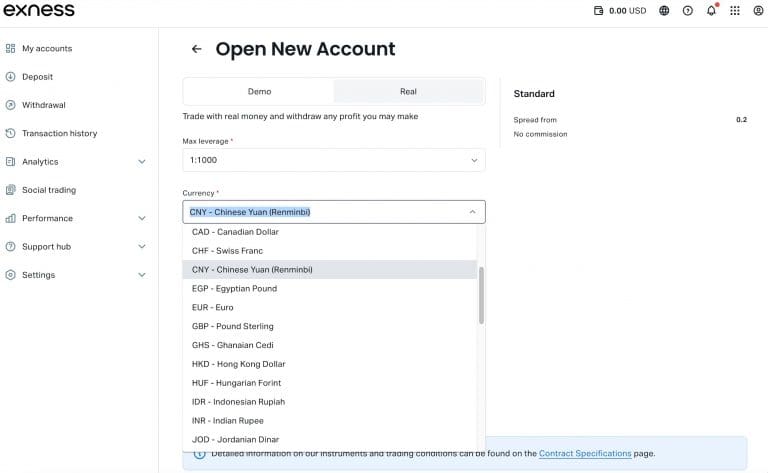768x473 pixels.
Task: Click the spread value 0.2
Action: [742, 119]
